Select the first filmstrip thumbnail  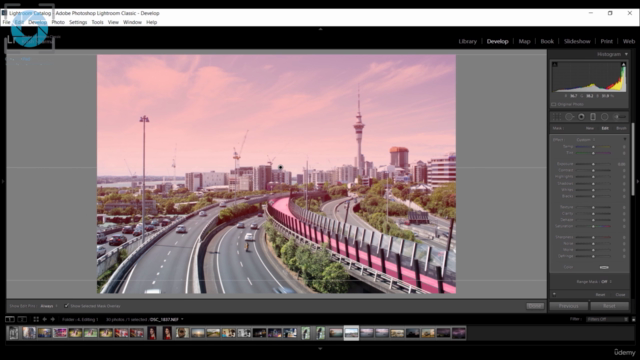click(x=13, y=333)
